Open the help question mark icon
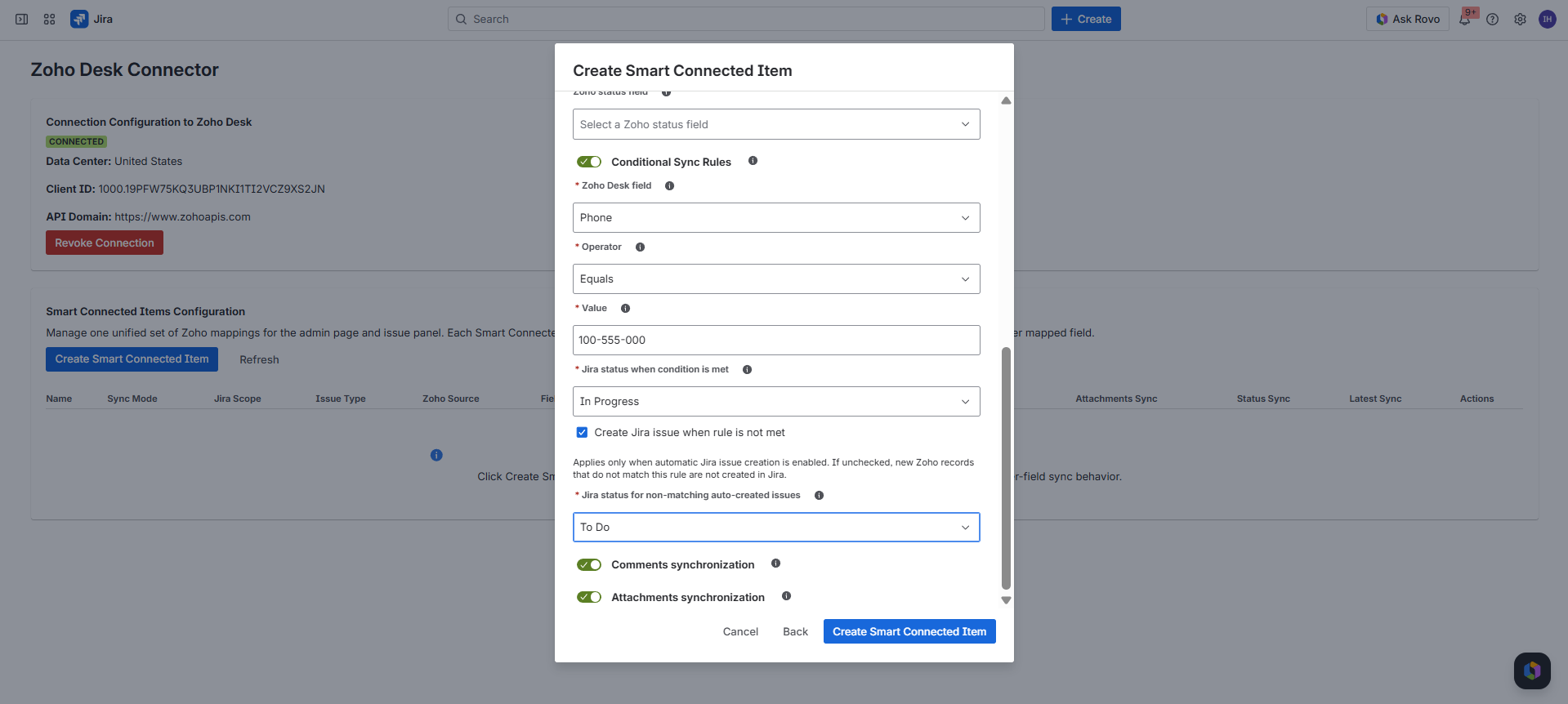Image resolution: width=1568 pixels, height=704 pixels. [x=1492, y=19]
